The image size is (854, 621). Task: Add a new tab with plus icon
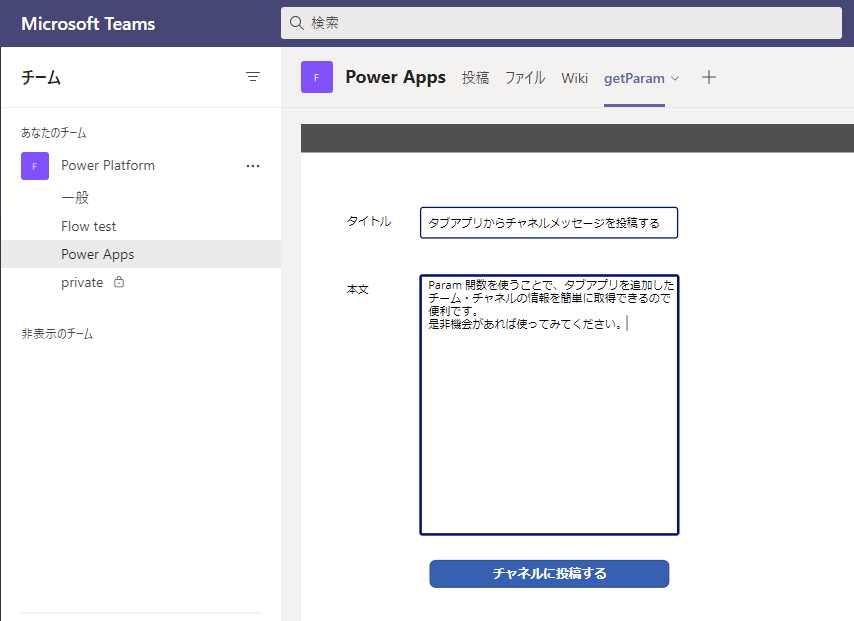709,77
